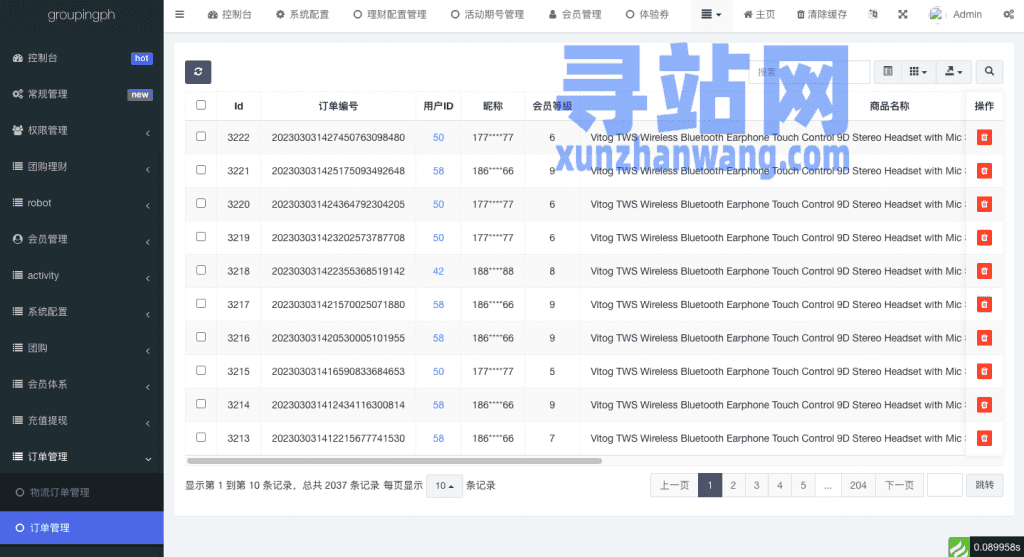Screen dimensions: 1024x557
Task: Check the box for order 3218
Action: 201,270
